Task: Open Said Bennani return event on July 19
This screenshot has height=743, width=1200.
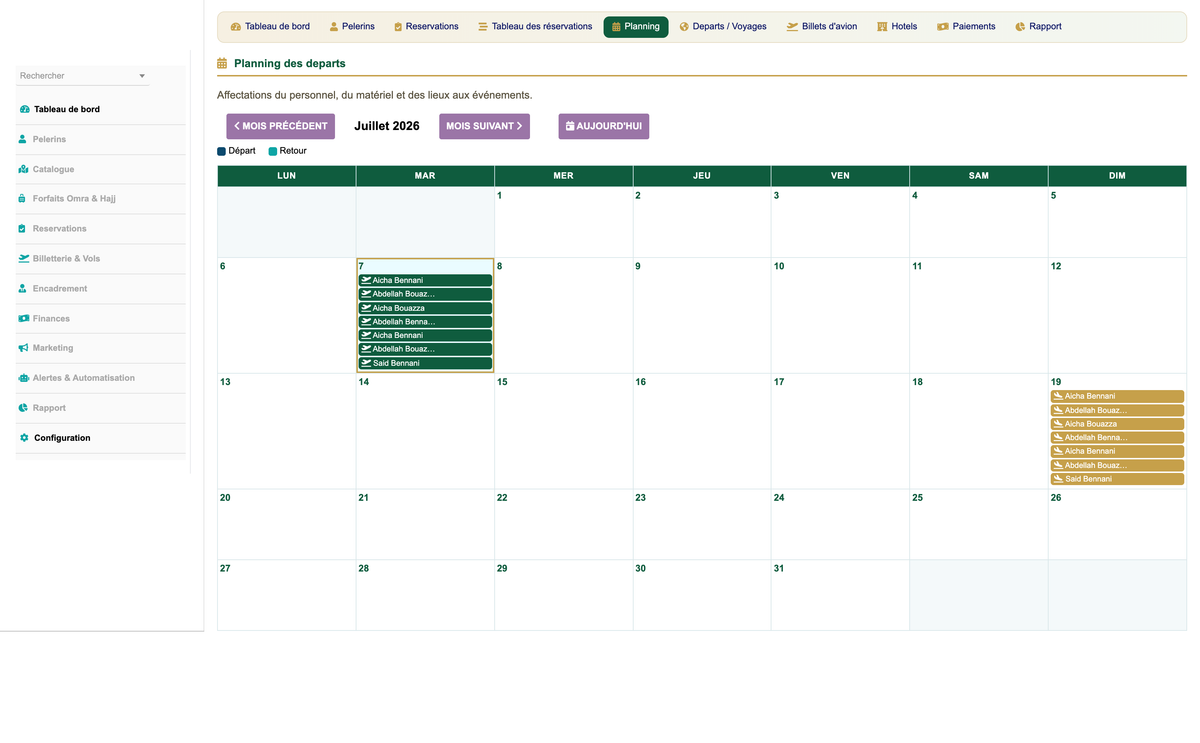Action: tap(1117, 479)
